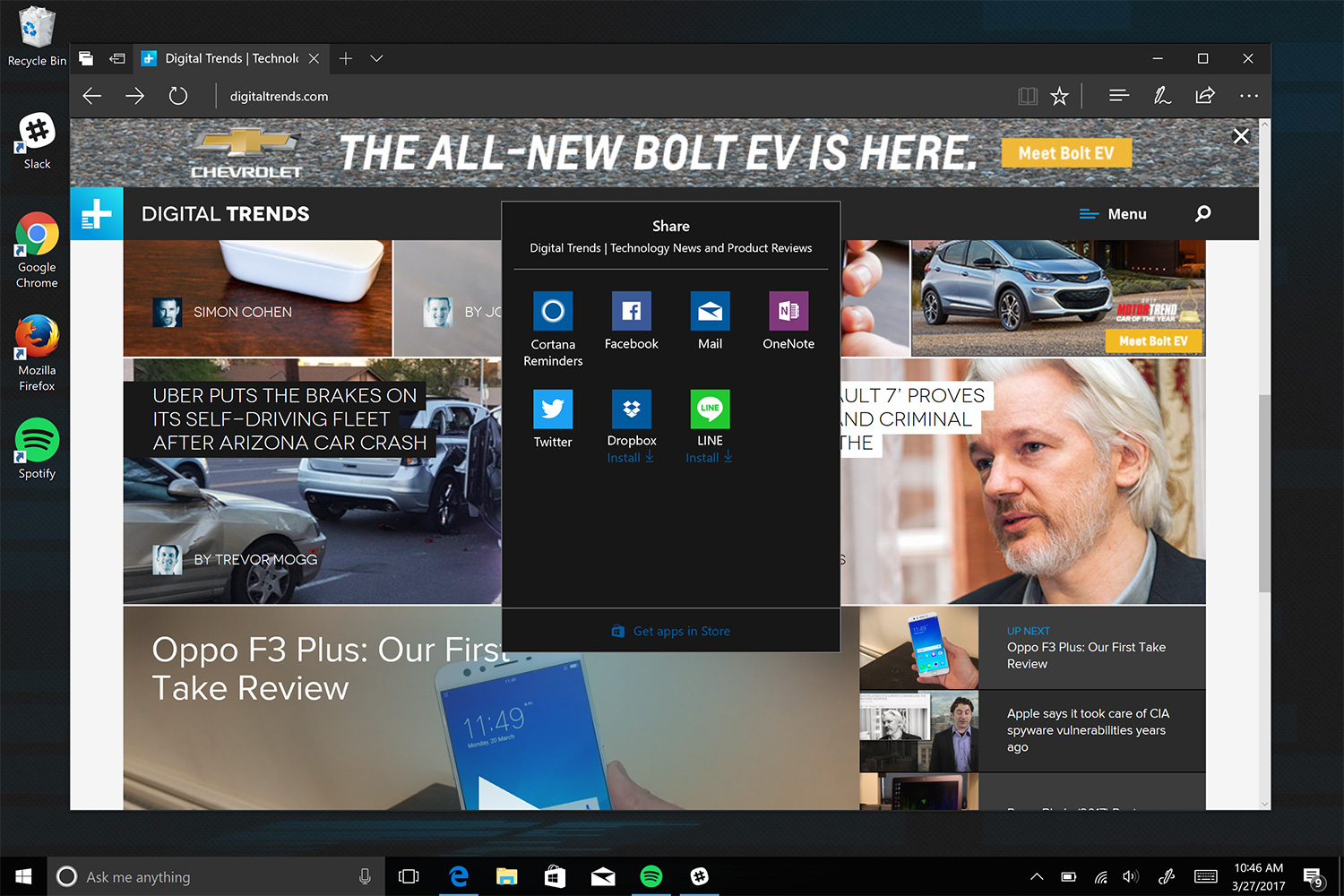Open File Explorer from taskbar
The image size is (1344, 896).
click(506, 876)
